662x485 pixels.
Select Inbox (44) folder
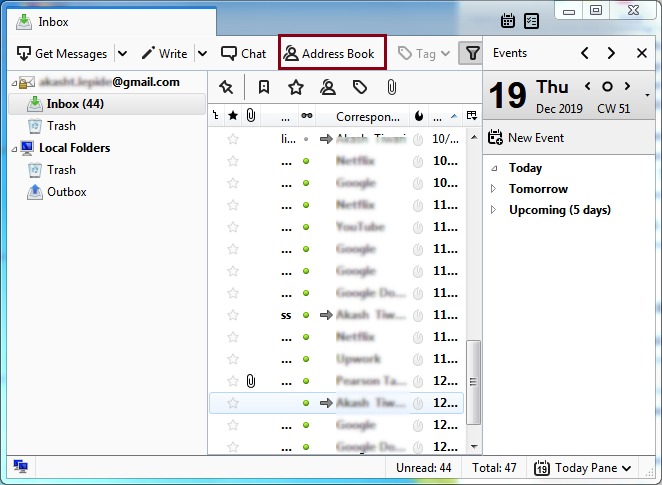[107, 104]
